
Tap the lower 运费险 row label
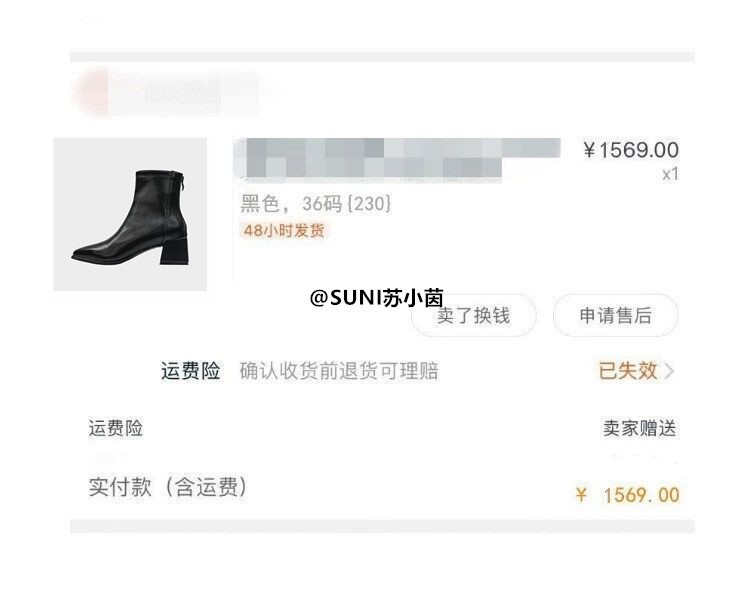116,428
